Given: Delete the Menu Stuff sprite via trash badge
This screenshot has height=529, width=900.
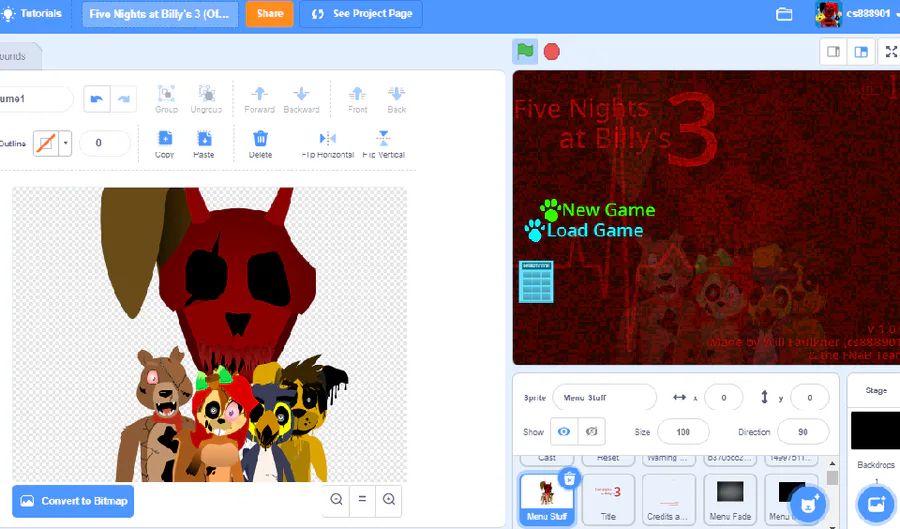Looking at the screenshot, I should pos(569,478).
